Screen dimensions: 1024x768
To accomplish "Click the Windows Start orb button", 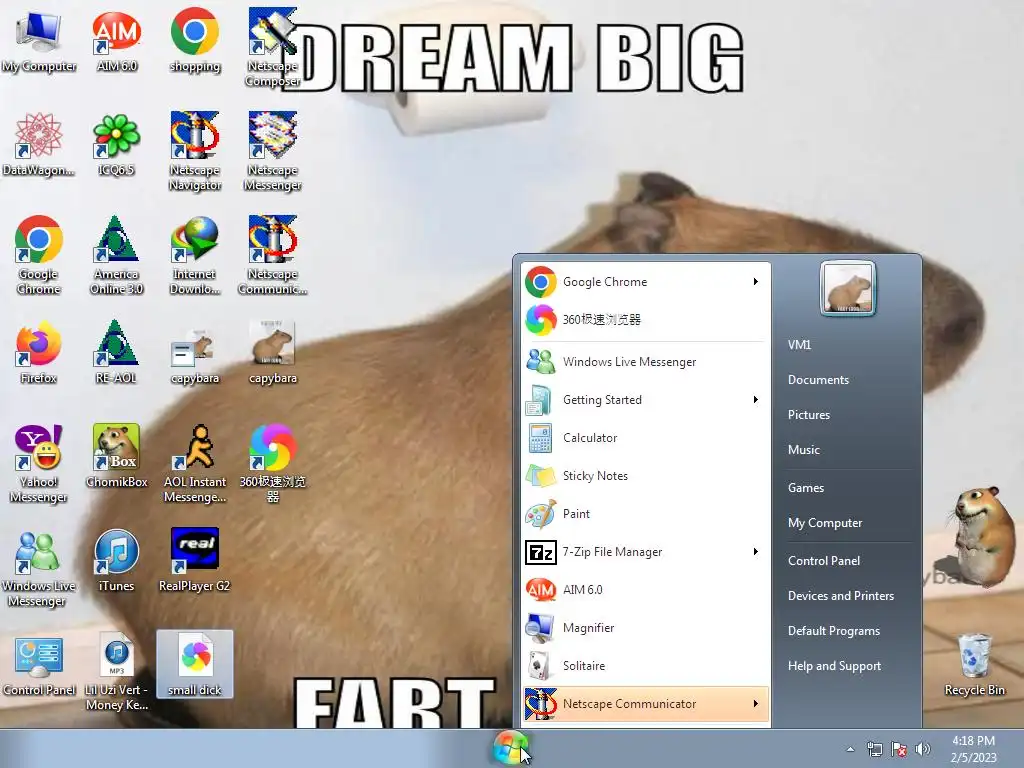I will (511, 748).
